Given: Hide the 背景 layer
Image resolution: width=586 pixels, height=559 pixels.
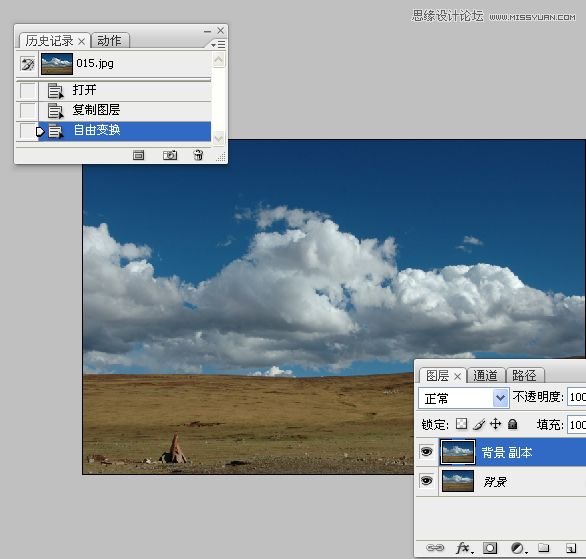Looking at the screenshot, I should tap(426, 480).
